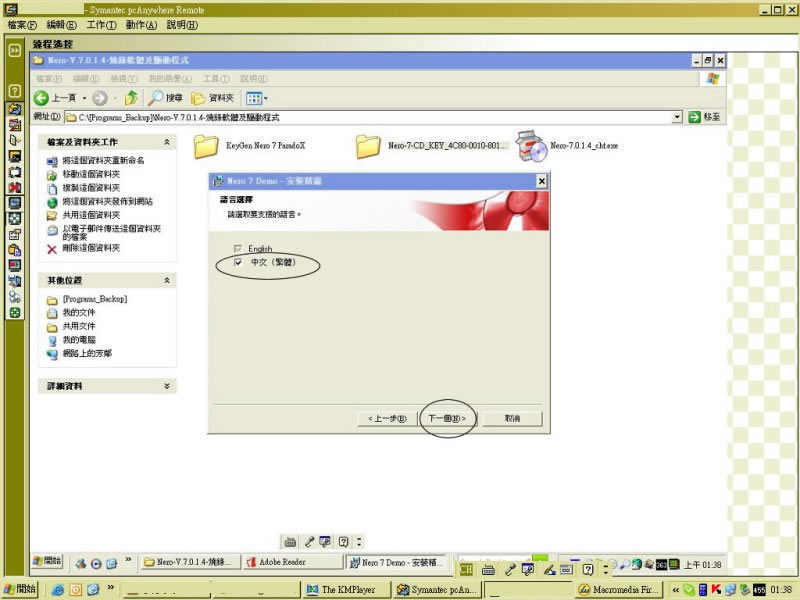The height and width of the screenshot is (600, 800).
Task: Select the KeyGen Nero 7 ParadoX folder
Action: pyautogui.click(x=206, y=146)
